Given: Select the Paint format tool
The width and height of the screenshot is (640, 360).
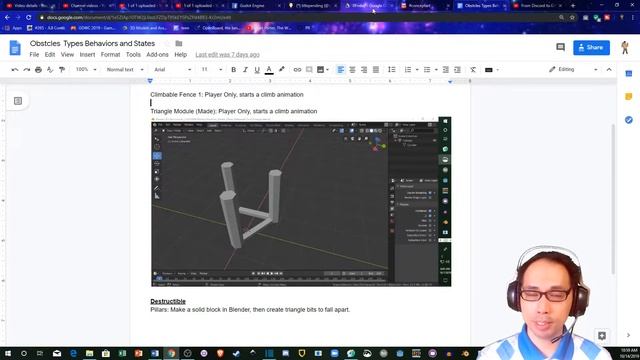Looking at the screenshot, I should point(62,70).
